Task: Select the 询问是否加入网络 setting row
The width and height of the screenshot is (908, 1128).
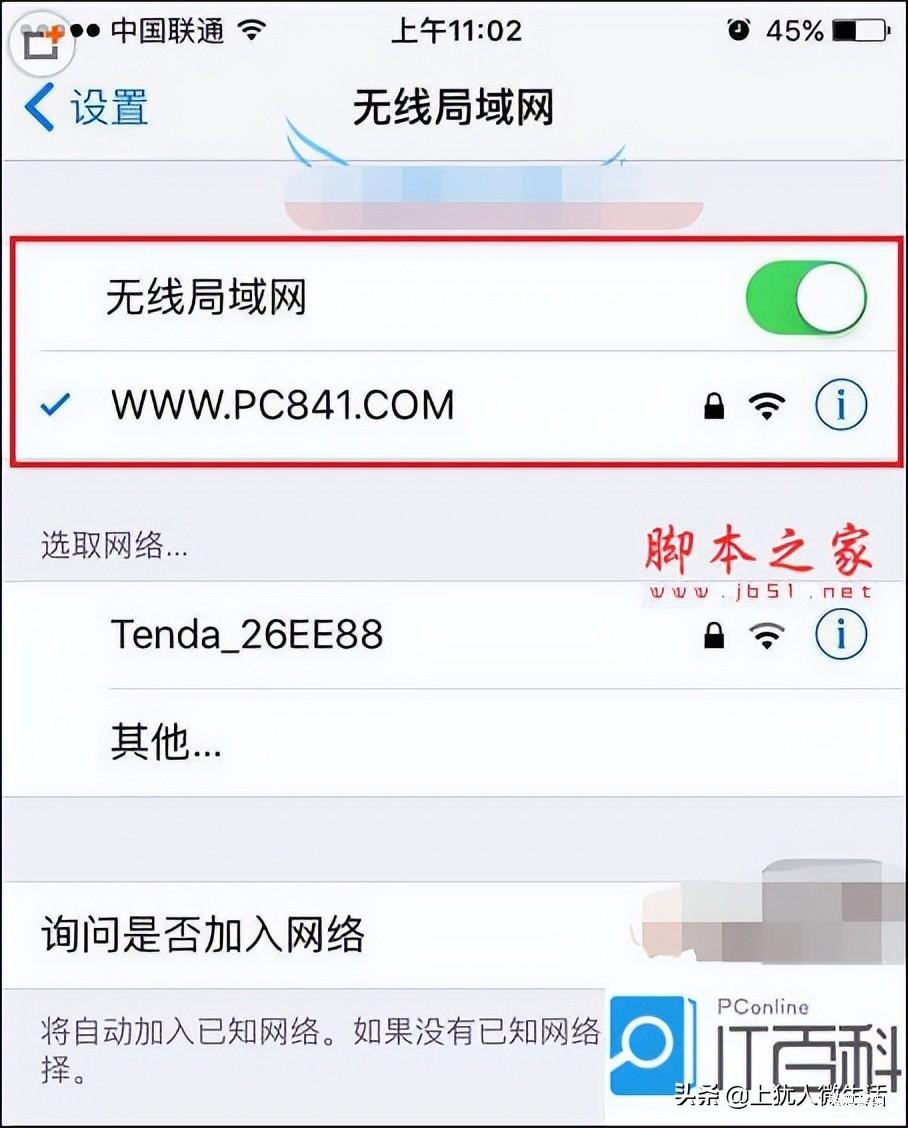Action: tap(453, 935)
